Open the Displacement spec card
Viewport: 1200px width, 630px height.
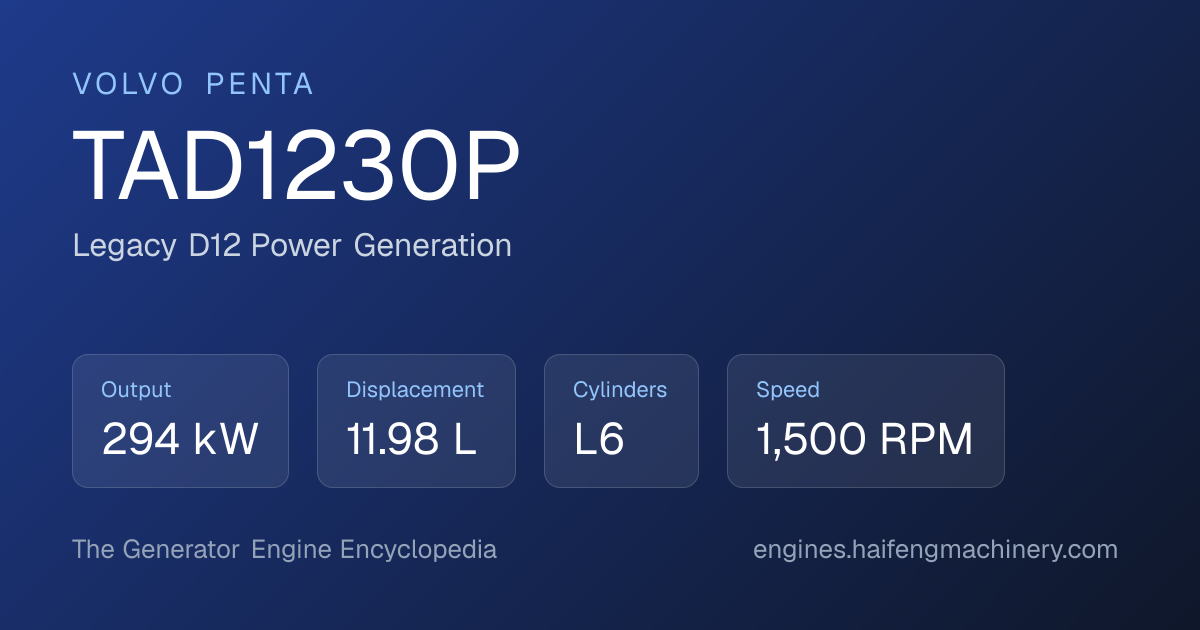416,421
